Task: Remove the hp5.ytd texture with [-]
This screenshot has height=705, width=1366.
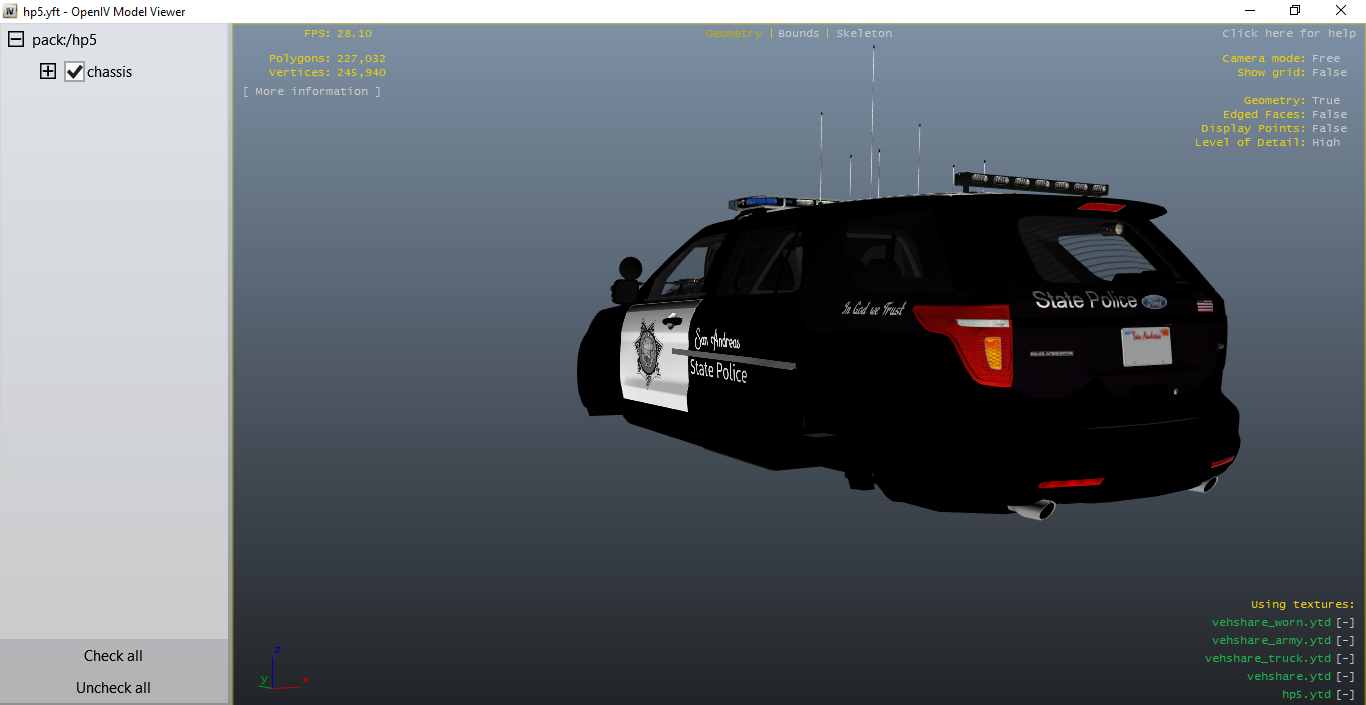Action: click(x=1345, y=695)
